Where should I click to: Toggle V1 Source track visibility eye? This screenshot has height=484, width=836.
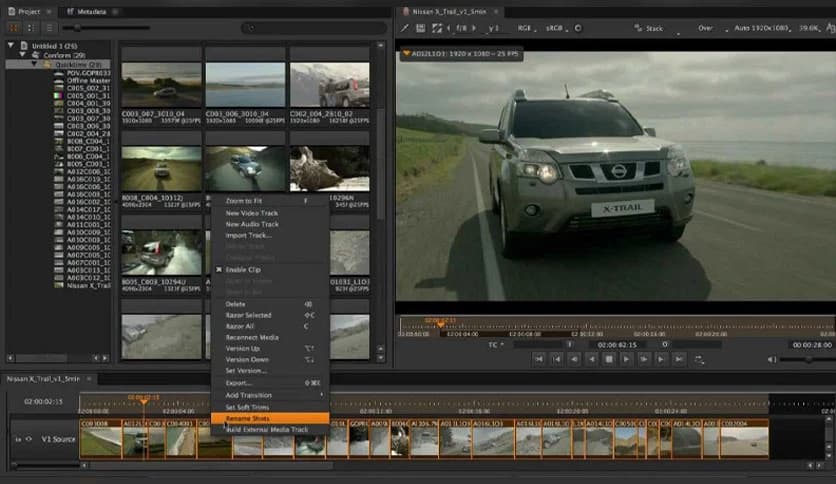28,438
